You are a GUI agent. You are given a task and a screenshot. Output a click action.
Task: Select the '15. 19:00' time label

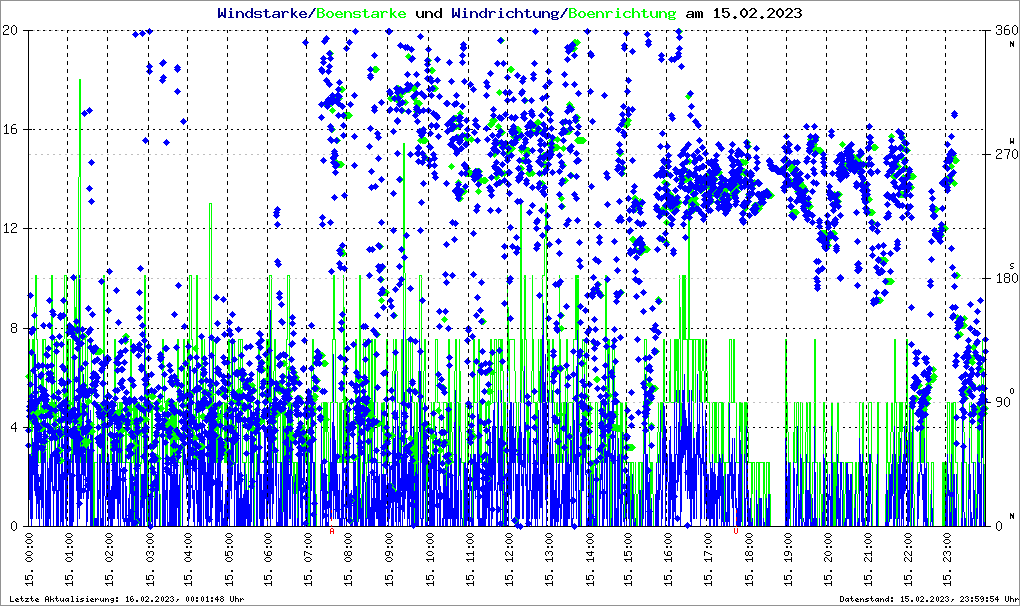point(788,560)
